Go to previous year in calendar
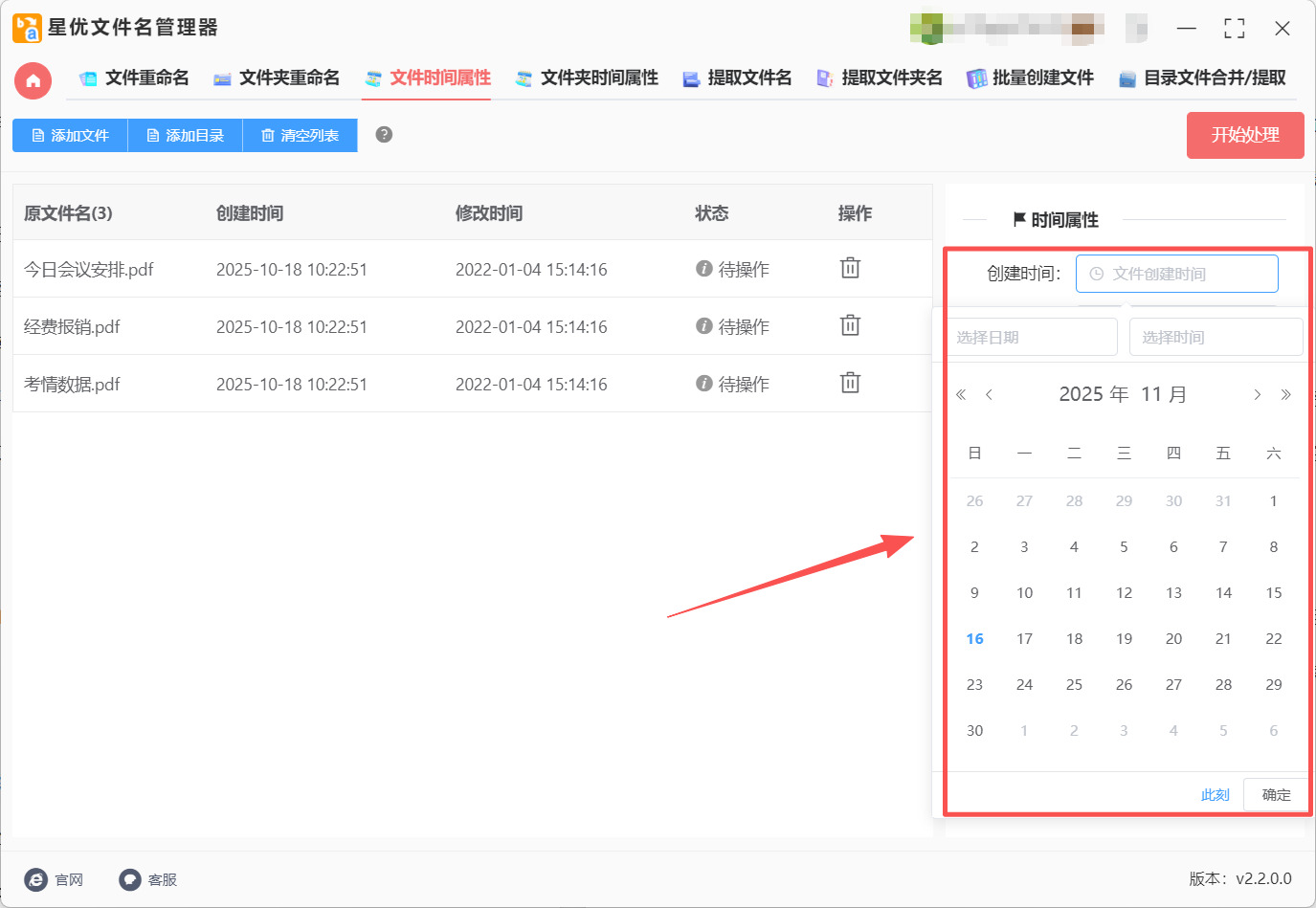 [961, 395]
